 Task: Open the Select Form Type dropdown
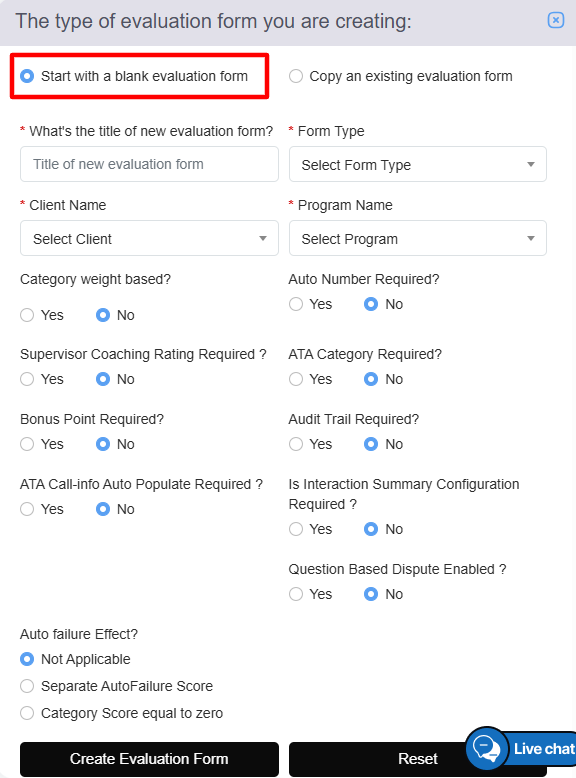[x=418, y=164]
